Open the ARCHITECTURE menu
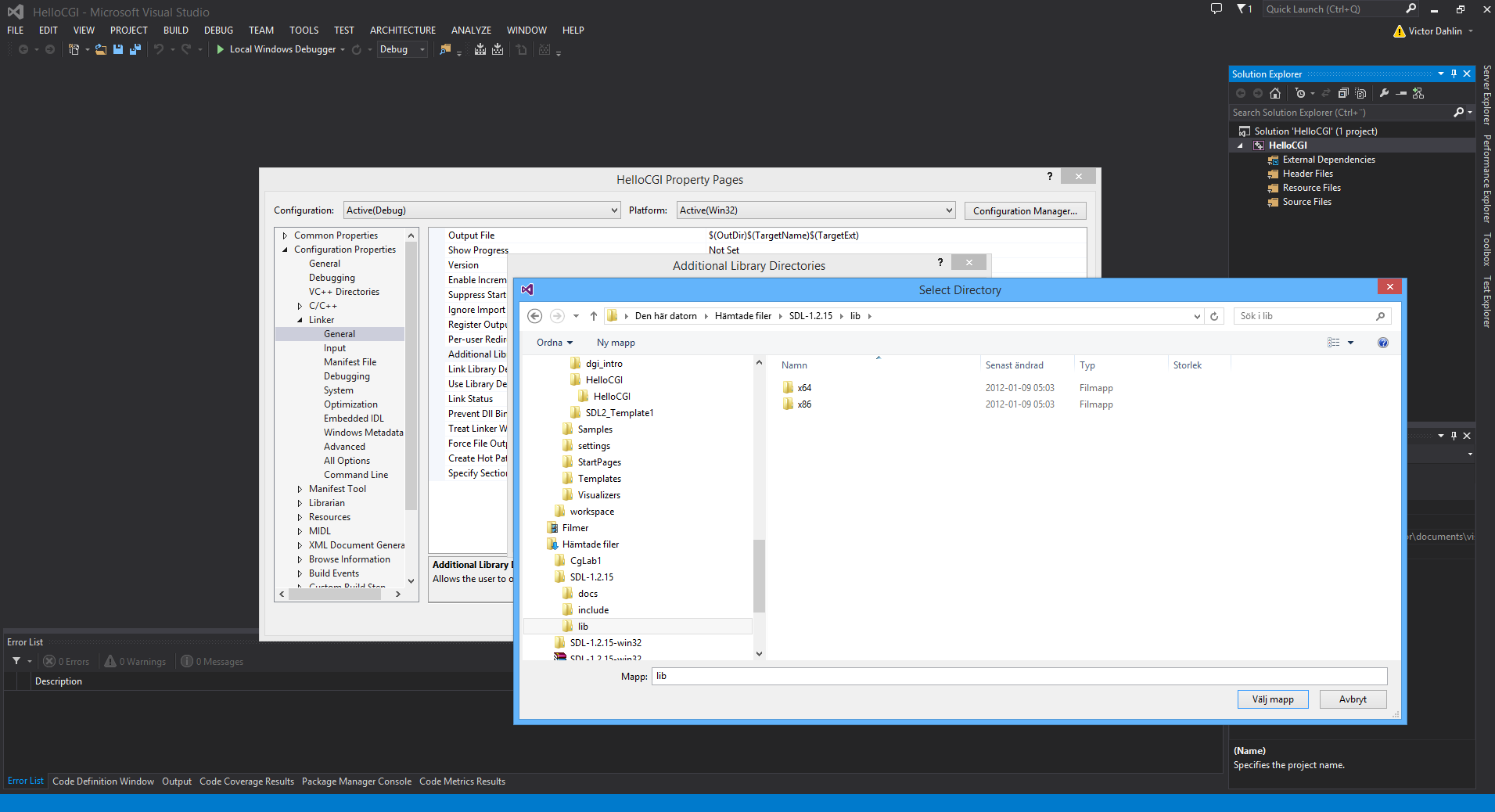 coord(403,30)
